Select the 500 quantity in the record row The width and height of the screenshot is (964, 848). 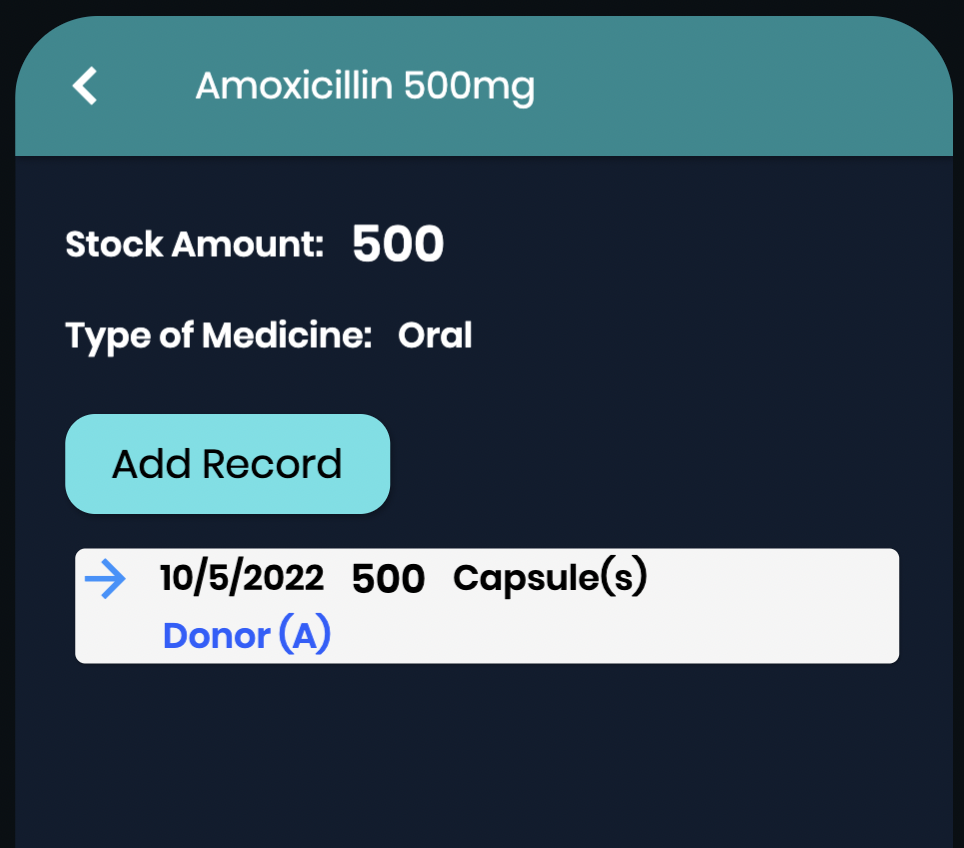point(388,579)
